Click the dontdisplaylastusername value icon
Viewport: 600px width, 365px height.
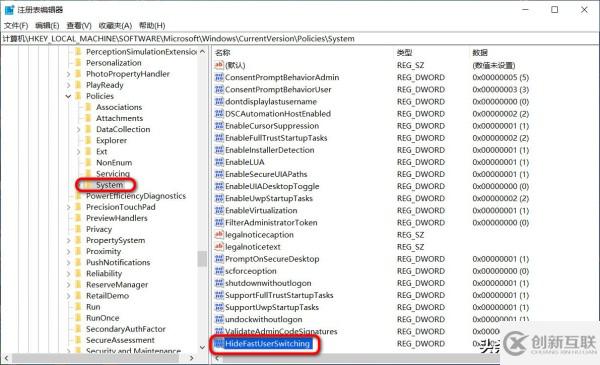(x=219, y=101)
